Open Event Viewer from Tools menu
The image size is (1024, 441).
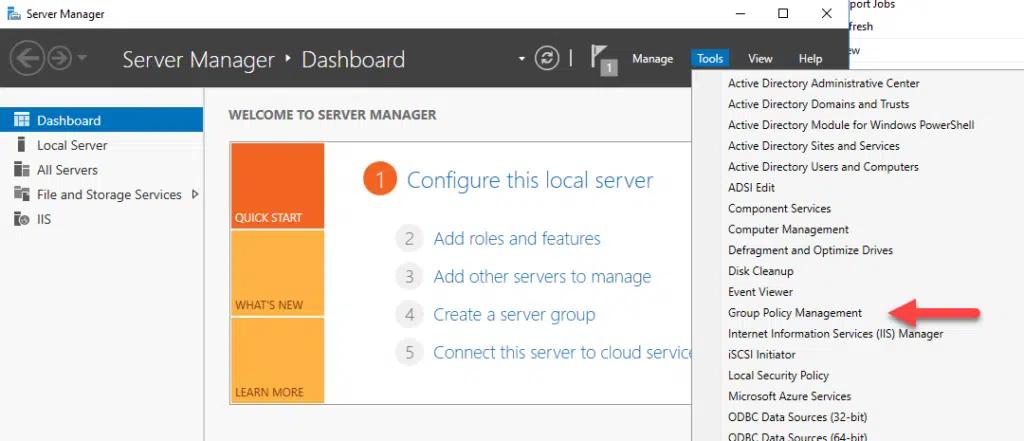[760, 292]
